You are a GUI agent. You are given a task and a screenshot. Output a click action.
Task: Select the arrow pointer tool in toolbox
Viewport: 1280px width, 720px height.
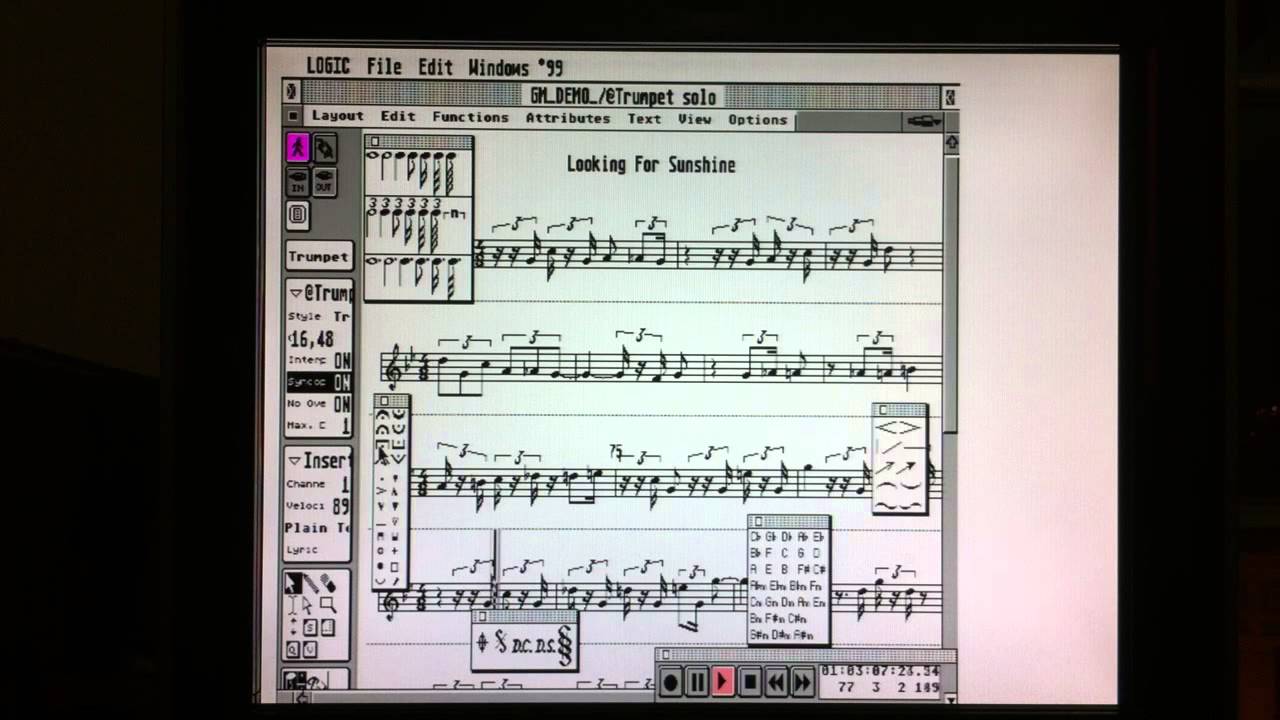pyautogui.click(x=293, y=583)
